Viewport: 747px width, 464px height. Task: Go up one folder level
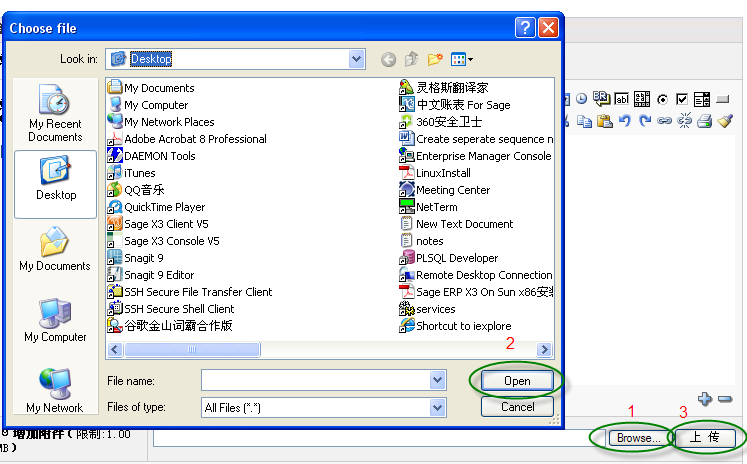[411, 60]
